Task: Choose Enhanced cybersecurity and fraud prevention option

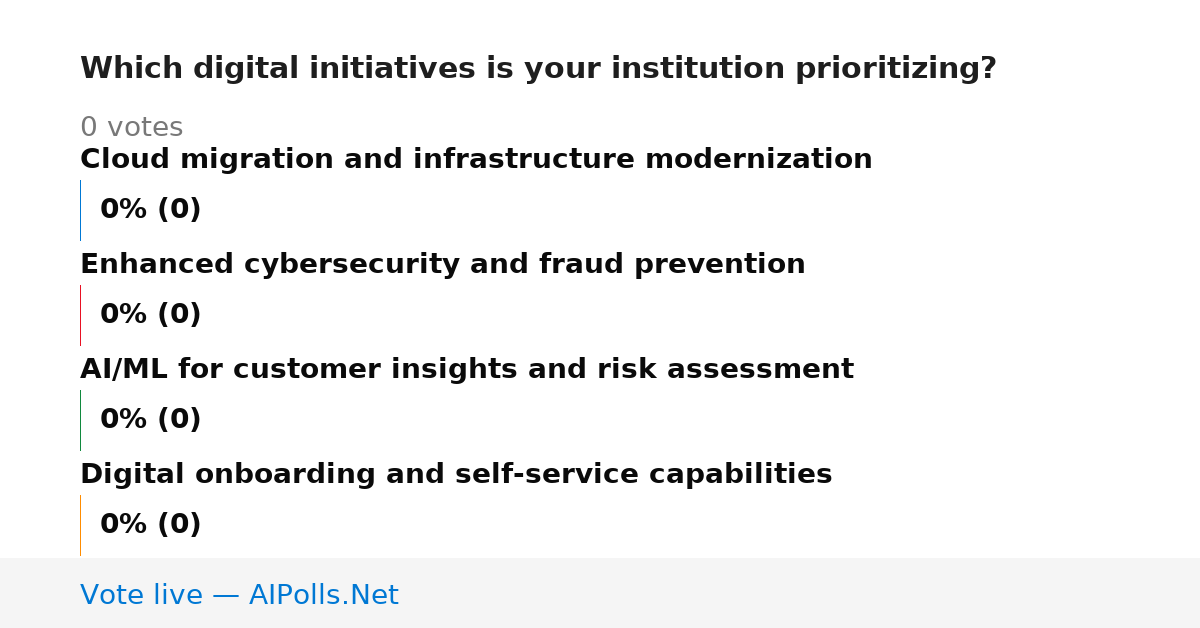Action: 443,265
